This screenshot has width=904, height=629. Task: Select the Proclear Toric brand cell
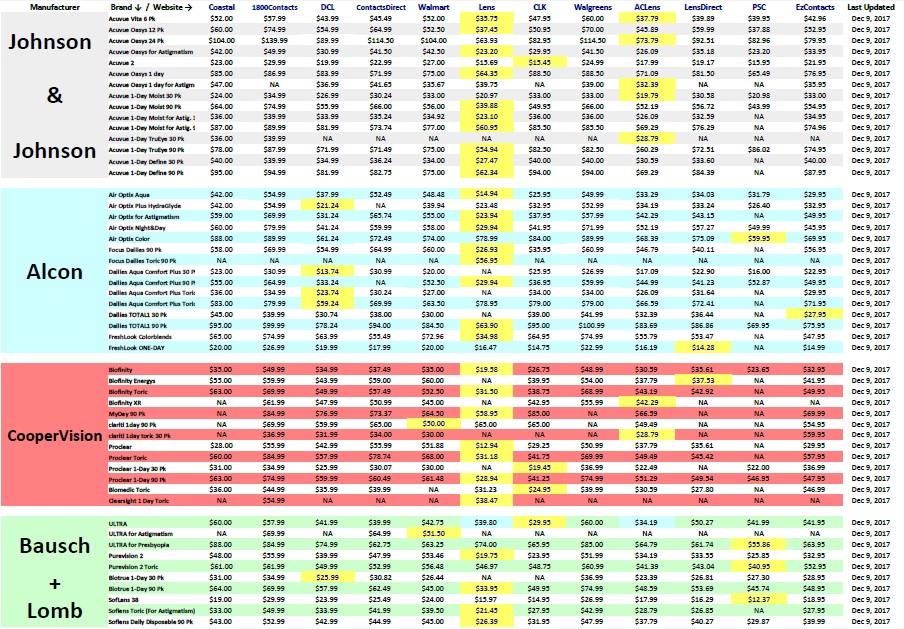pos(127,458)
